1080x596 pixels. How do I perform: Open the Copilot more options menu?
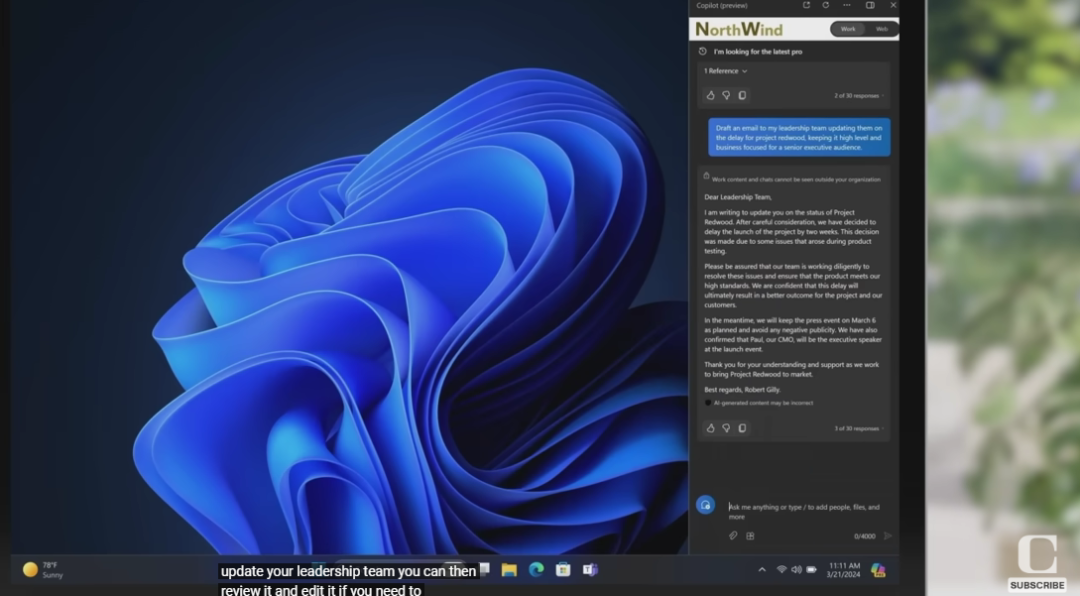847,5
